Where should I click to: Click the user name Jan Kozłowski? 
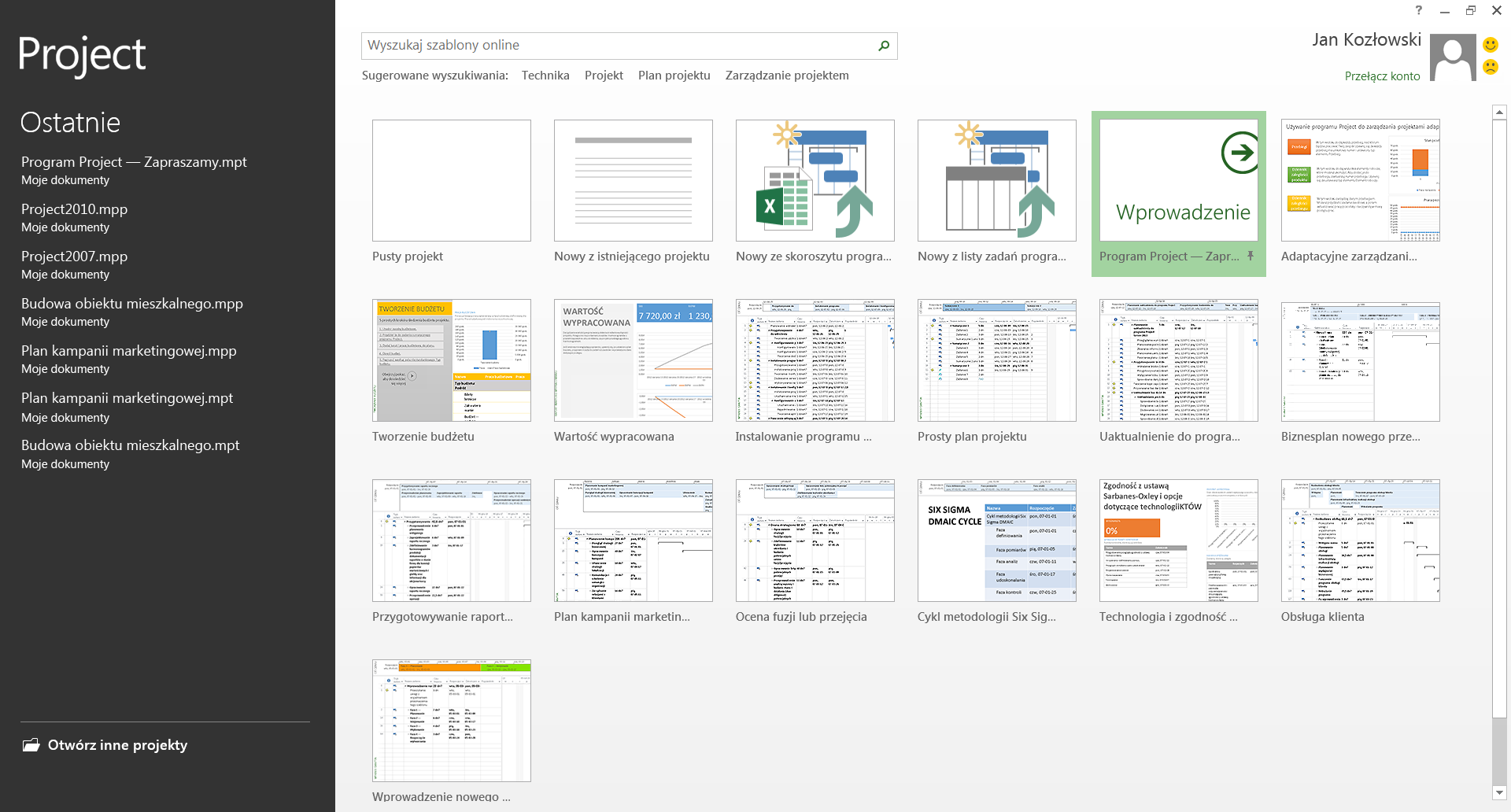1366,39
